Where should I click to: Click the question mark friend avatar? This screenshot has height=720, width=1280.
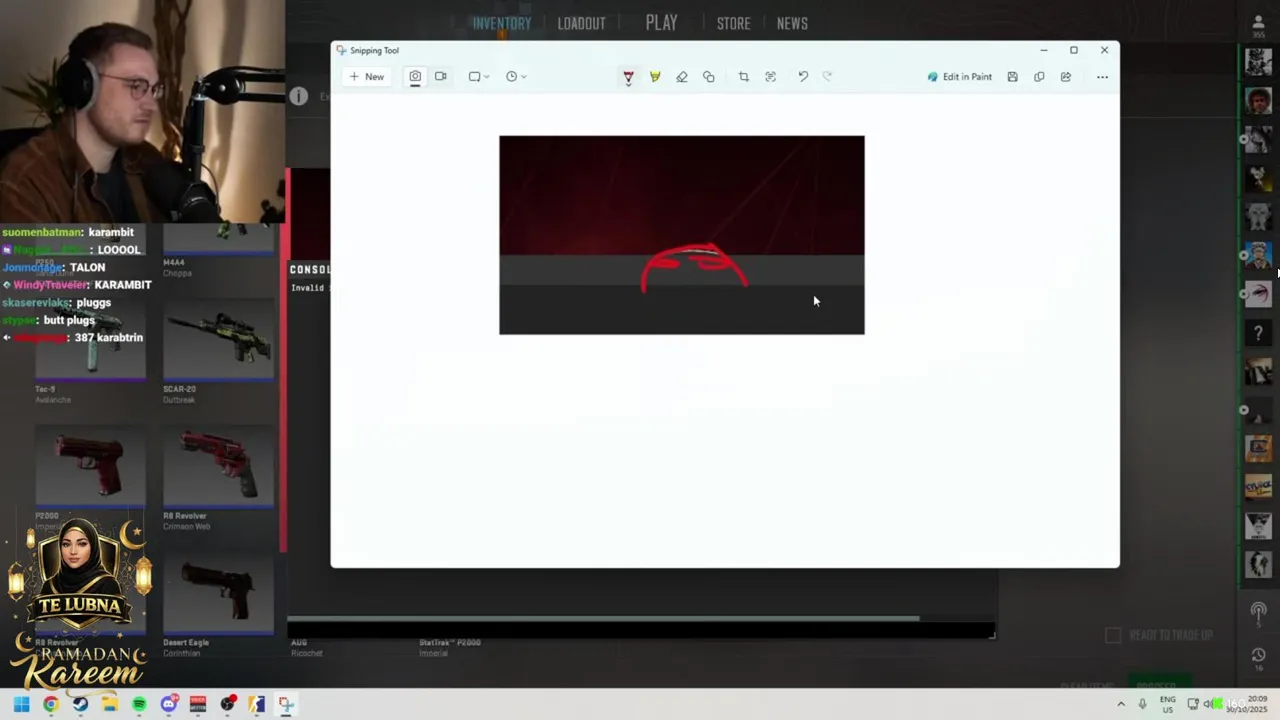click(1258, 333)
